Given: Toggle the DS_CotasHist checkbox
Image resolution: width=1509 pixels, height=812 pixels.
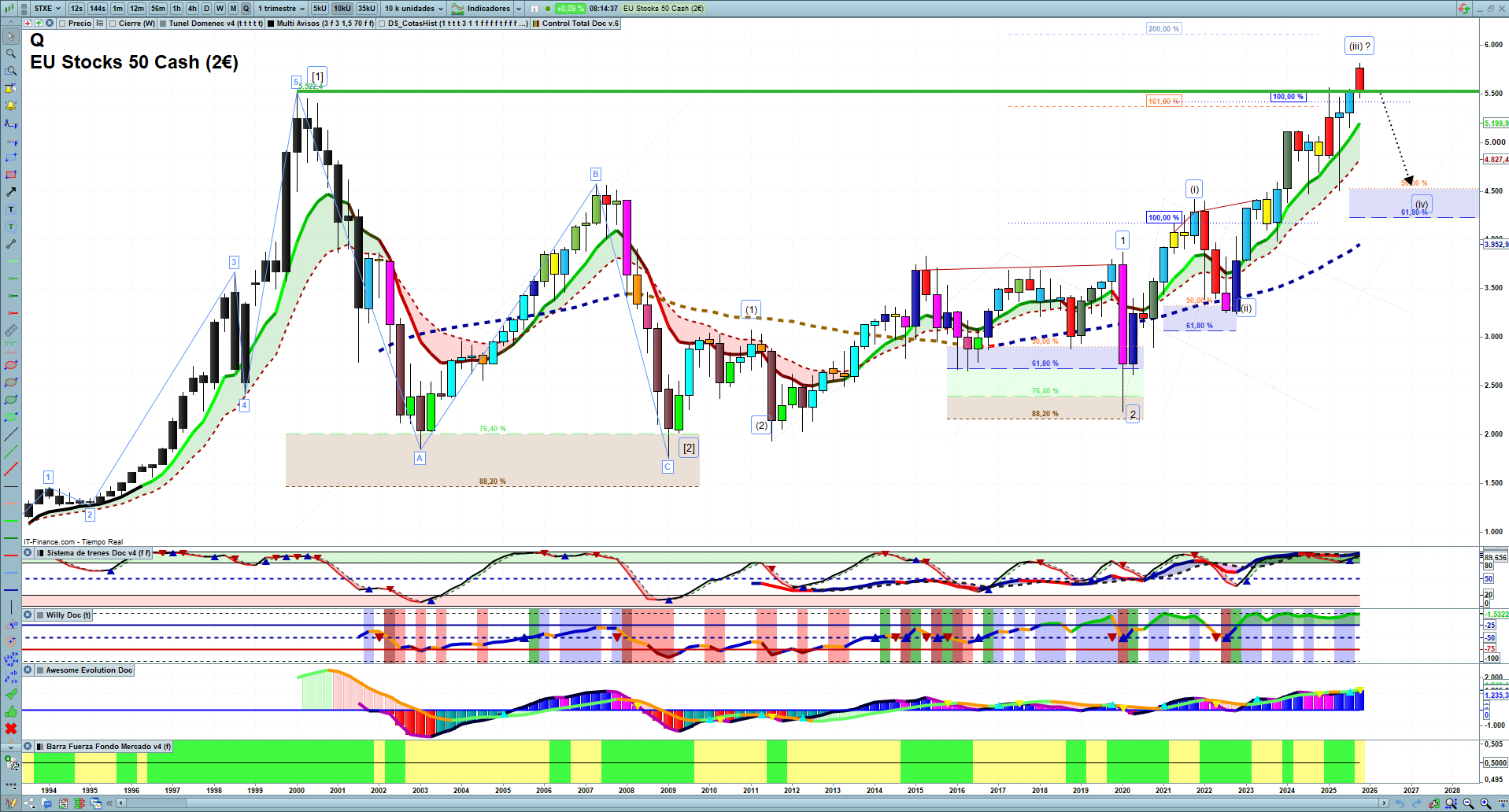Looking at the screenshot, I should [x=383, y=24].
